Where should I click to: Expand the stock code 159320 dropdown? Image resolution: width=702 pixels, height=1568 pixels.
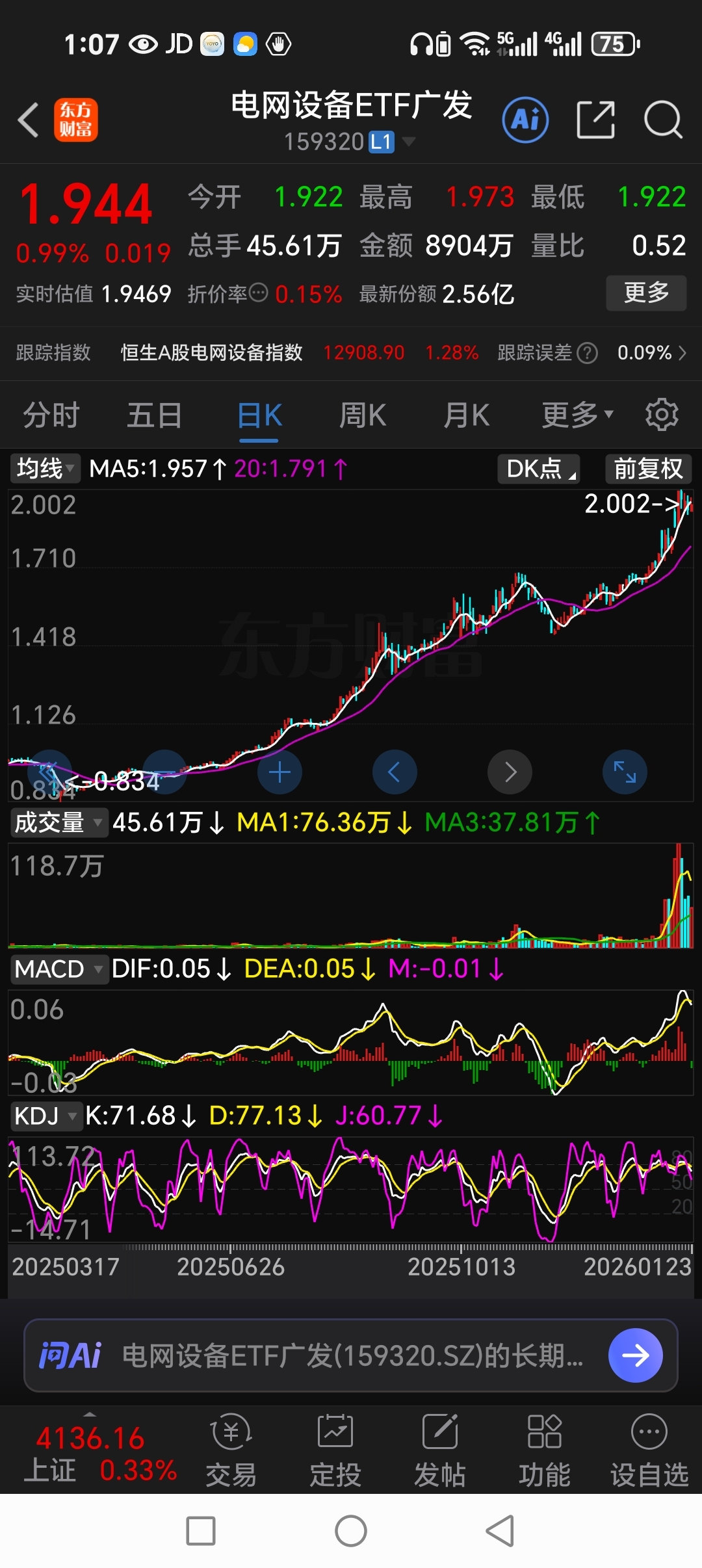pos(408,141)
